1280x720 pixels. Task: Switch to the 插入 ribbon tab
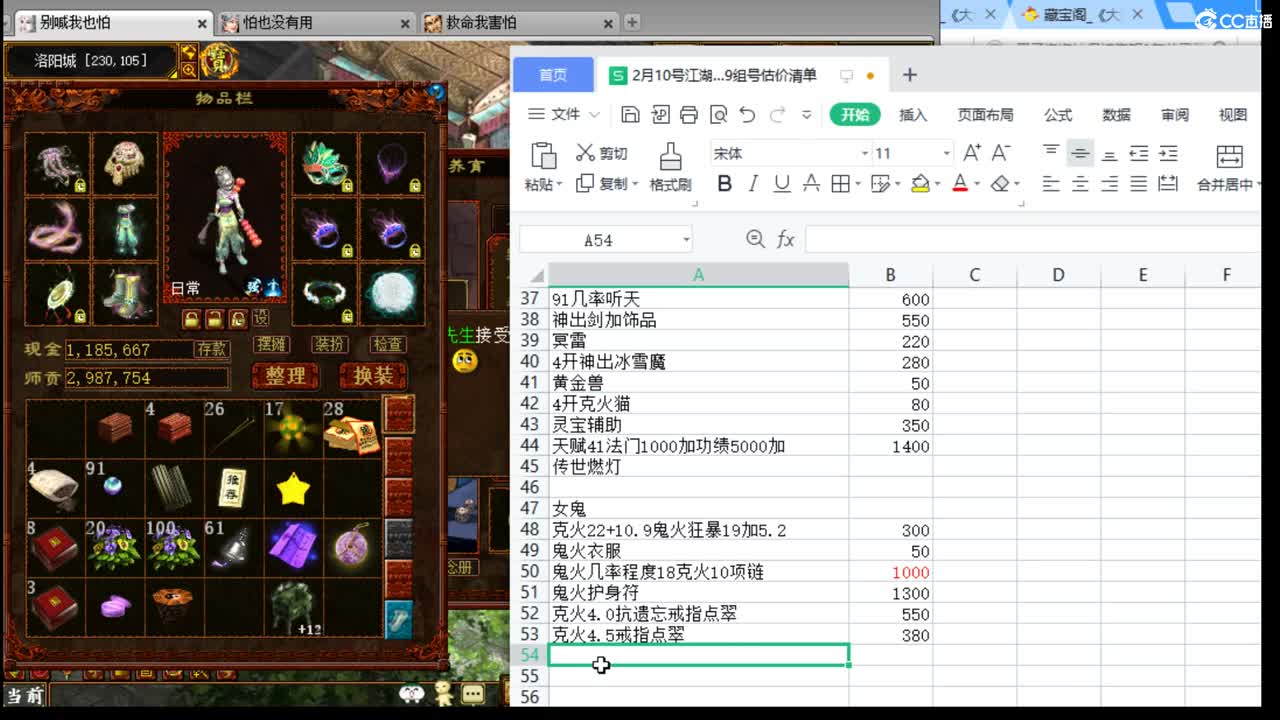point(913,115)
